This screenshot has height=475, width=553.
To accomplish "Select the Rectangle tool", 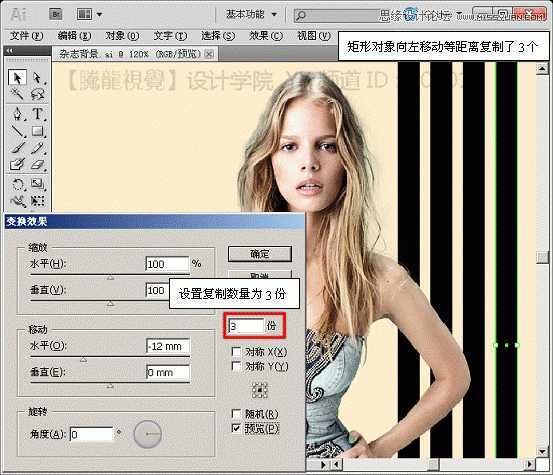I will (x=37, y=131).
